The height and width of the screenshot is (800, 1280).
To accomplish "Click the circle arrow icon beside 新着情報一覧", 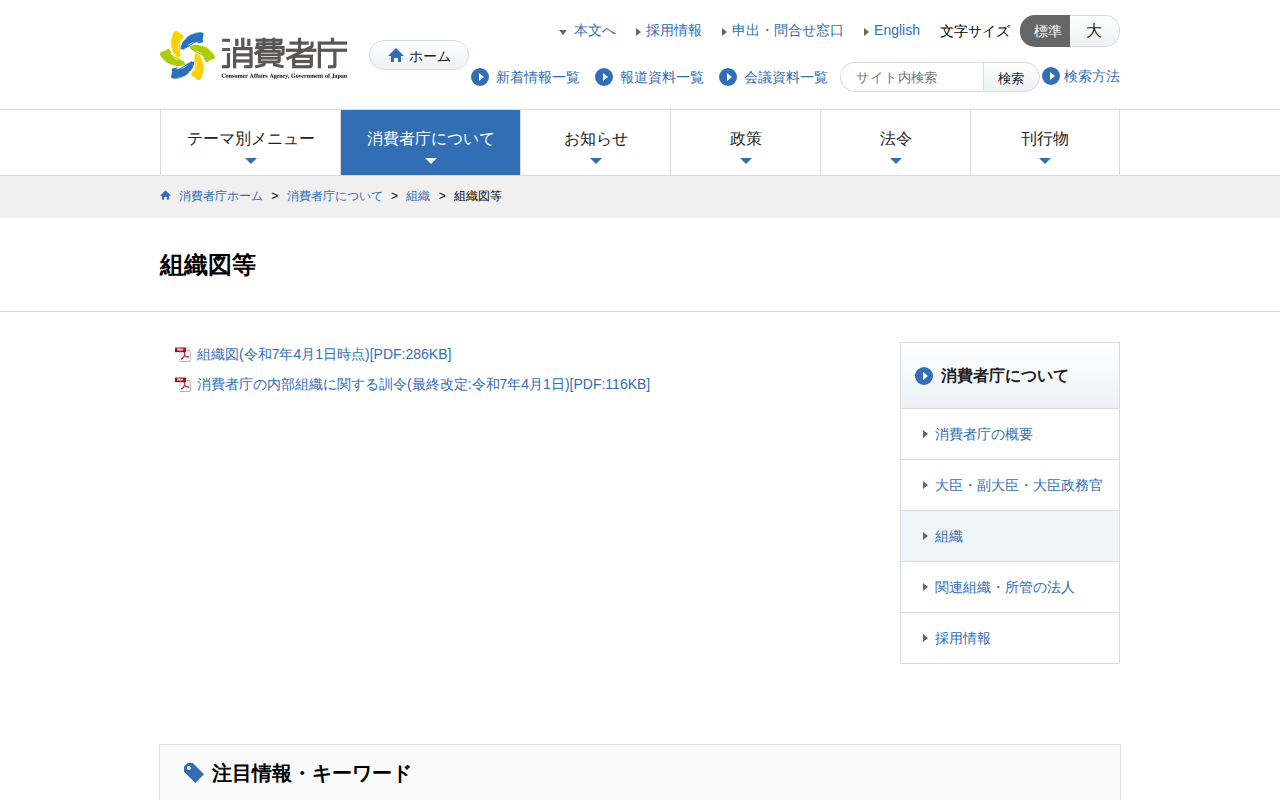I will [x=480, y=77].
